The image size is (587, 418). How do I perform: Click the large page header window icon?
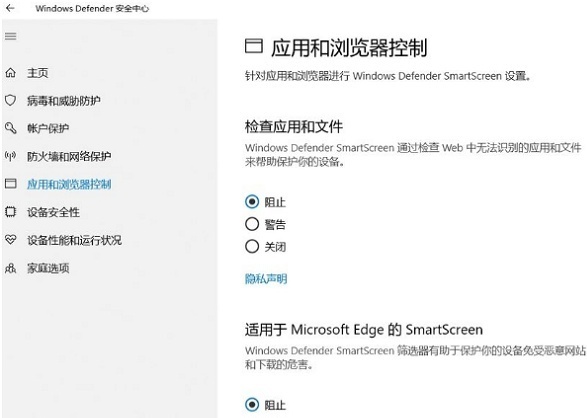tap(253, 46)
